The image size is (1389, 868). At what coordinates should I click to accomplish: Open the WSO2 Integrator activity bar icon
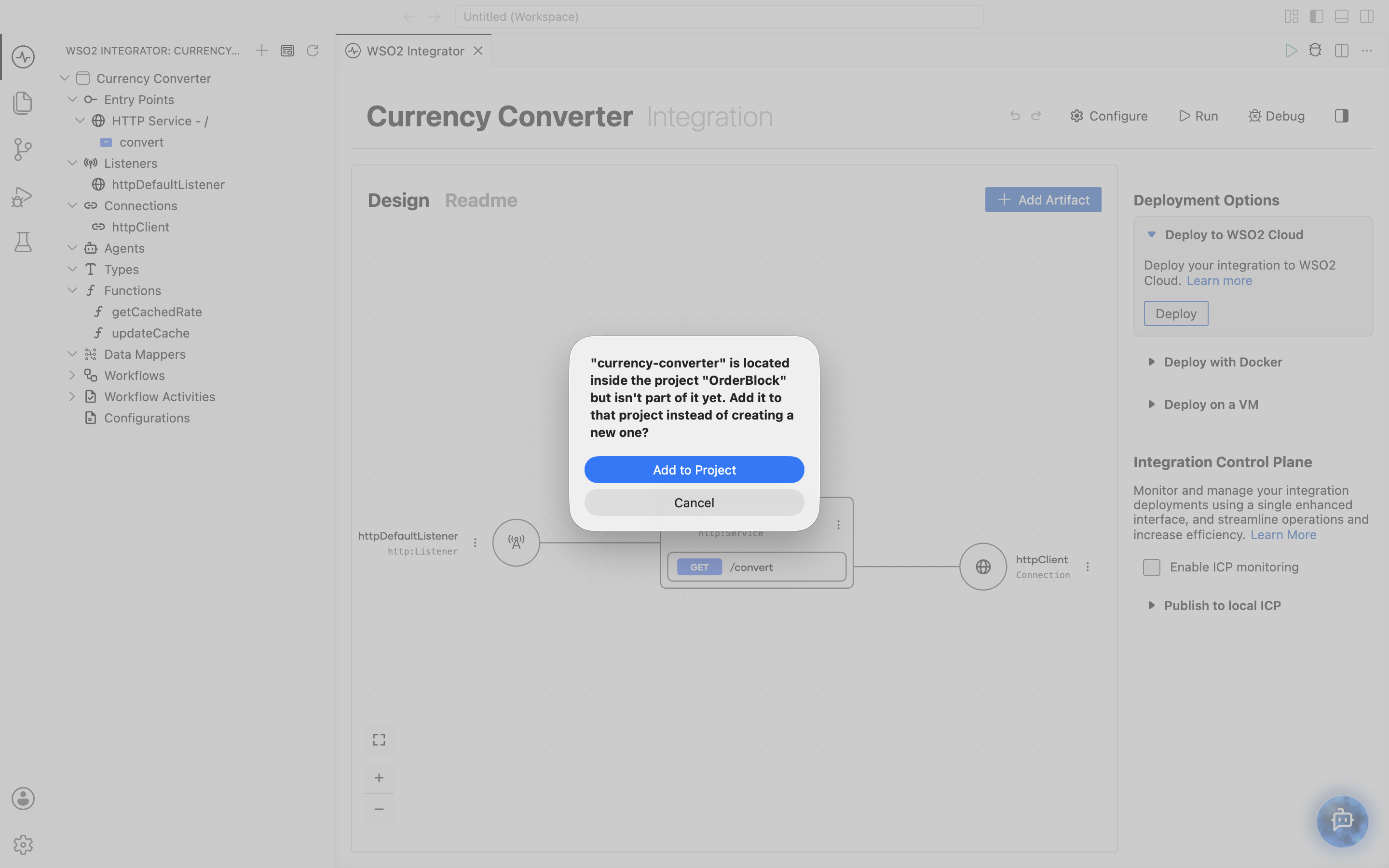[x=23, y=57]
